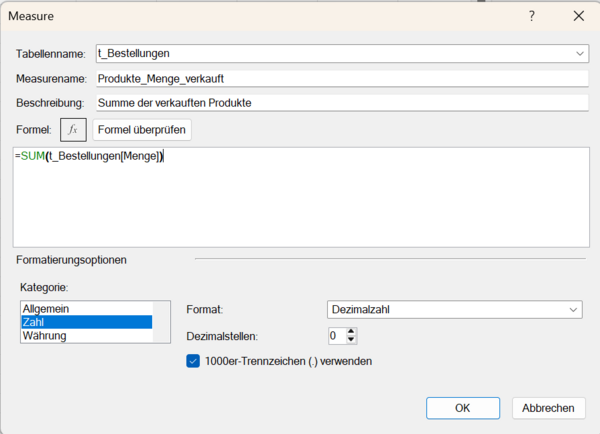Click the Measure title bar
Image resolution: width=600 pixels, height=434 pixels.
pos(250,16)
